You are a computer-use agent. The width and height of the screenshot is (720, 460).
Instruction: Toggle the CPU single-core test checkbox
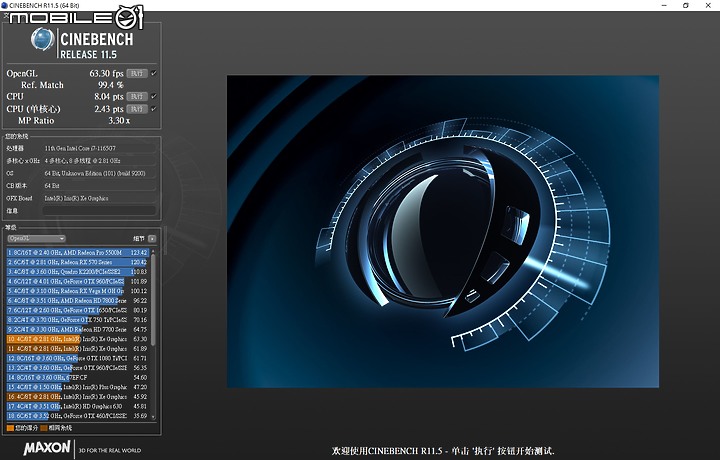(x=154, y=109)
